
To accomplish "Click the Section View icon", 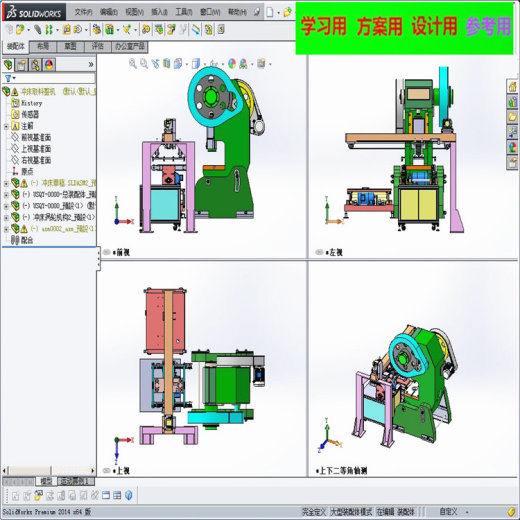I will [x=167, y=64].
